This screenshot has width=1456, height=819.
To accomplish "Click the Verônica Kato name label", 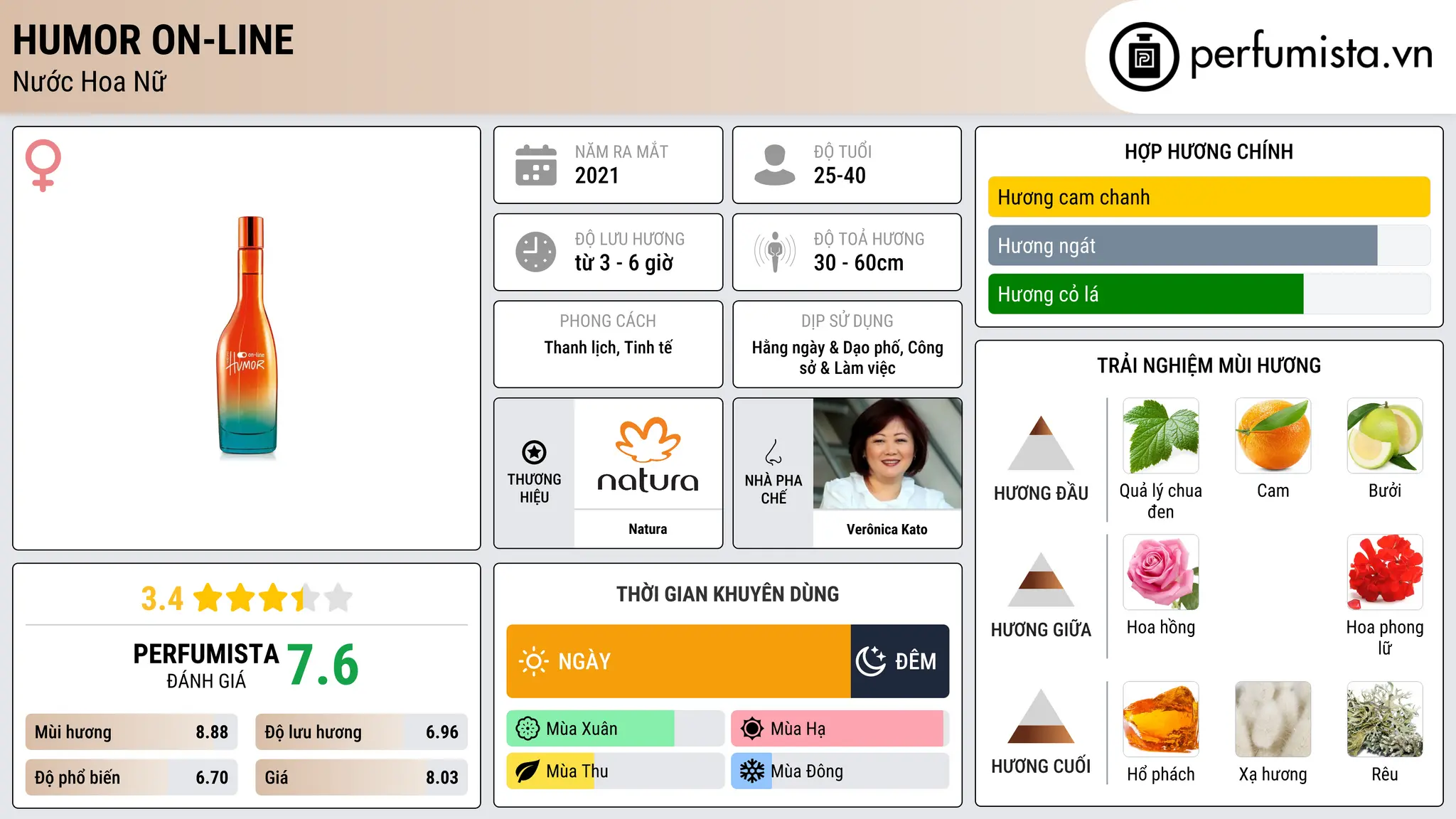I will (887, 529).
